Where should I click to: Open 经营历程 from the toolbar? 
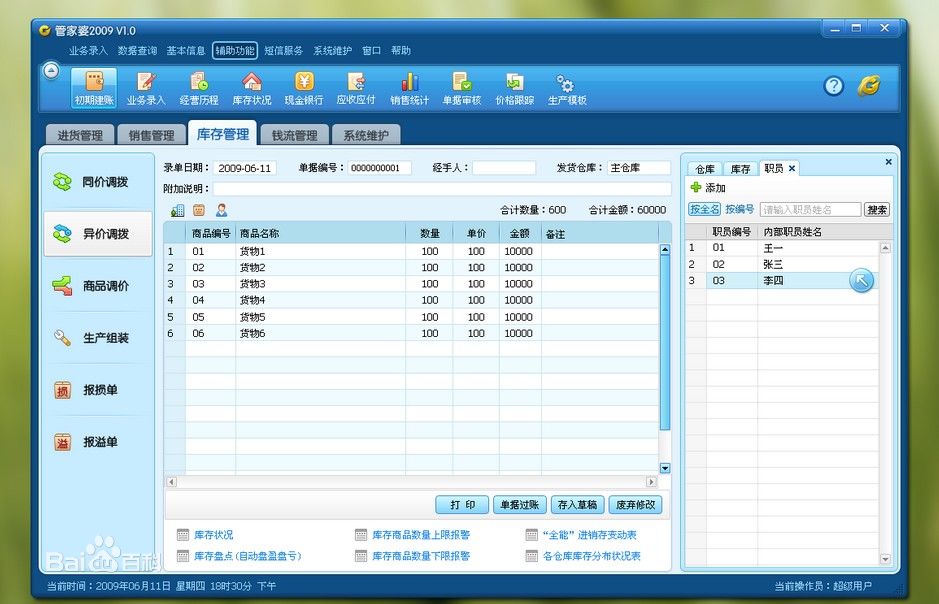tap(198, 88)
